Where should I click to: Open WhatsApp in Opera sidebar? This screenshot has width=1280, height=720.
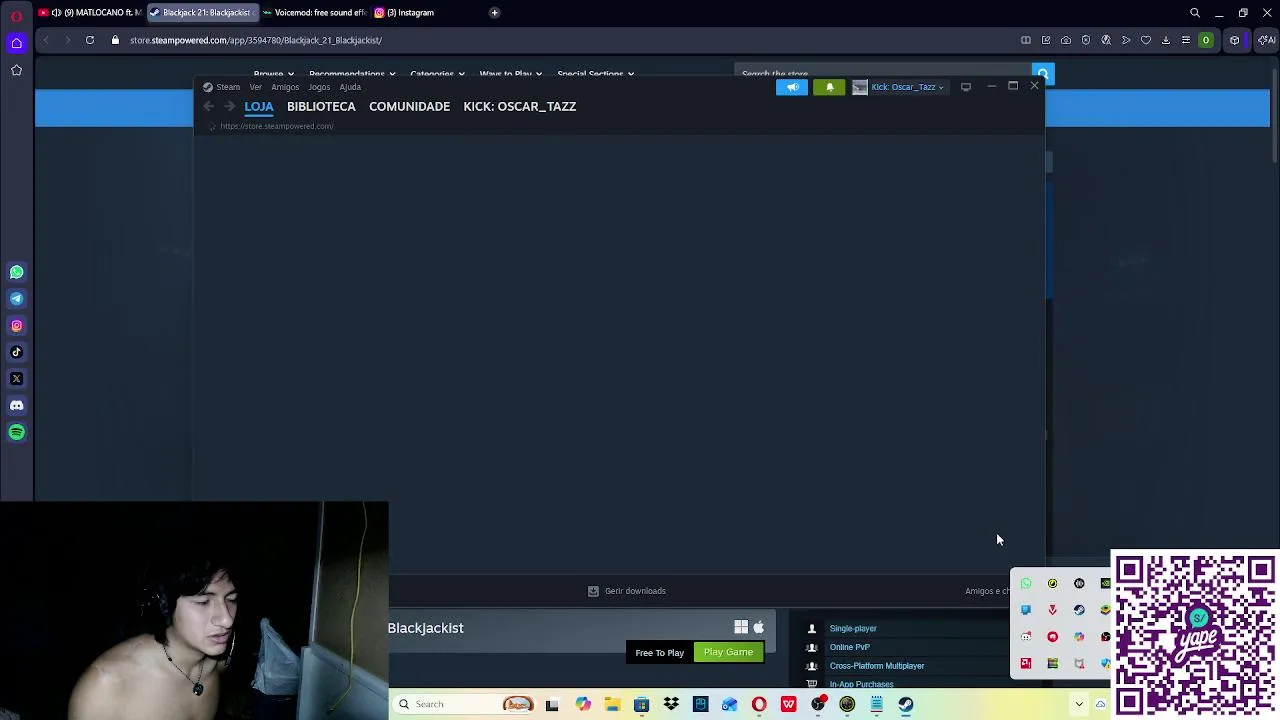16,272
